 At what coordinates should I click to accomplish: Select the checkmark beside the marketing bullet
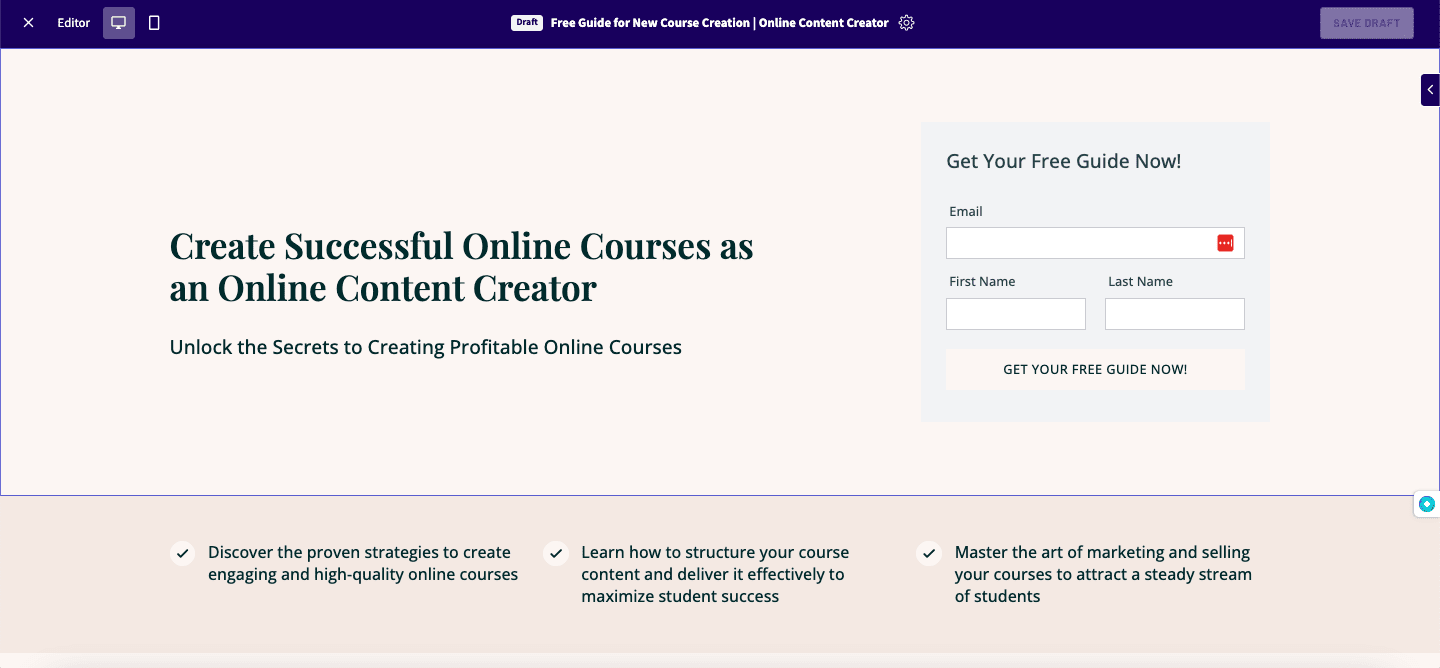(928, 553)
